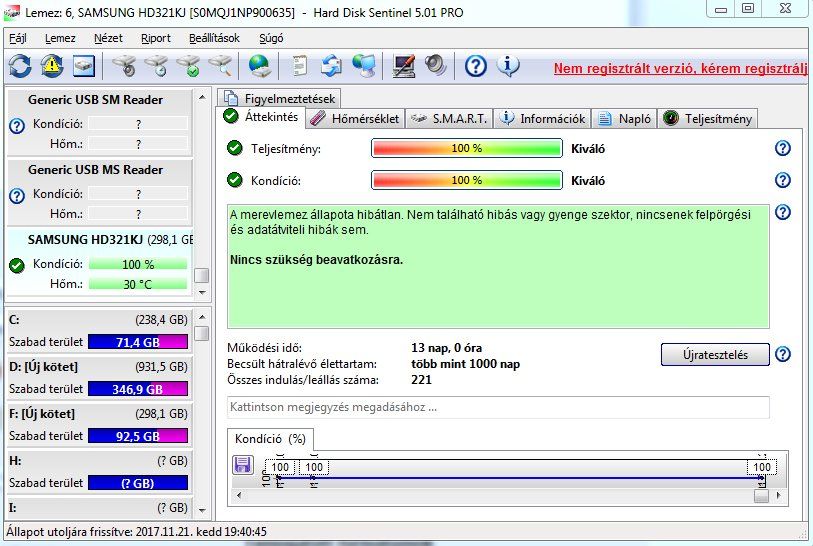Image resolution: width=813 pixels, height=546 pixels.
Task: Click the red Nem regisztrált verzió link
Action: click(681, 68)
